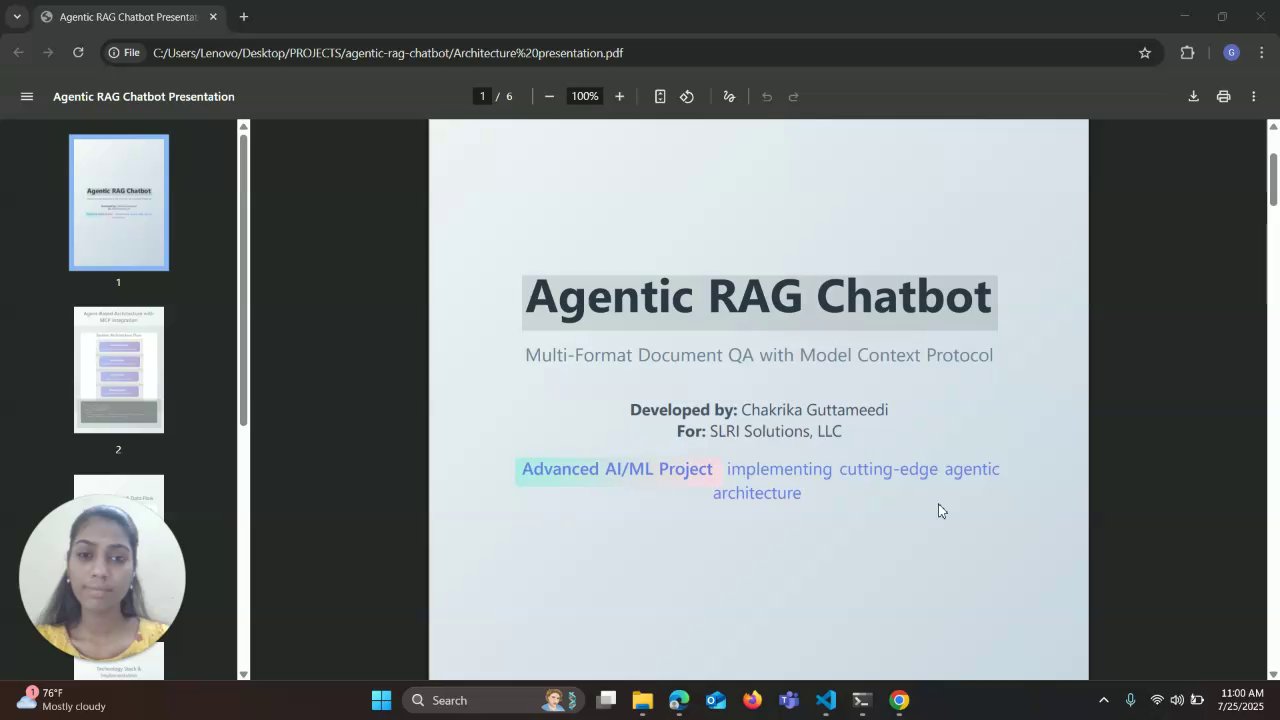The image size is (1280, 720).
Task: Click the Agentic RAG Chatbot title
Action: coord(759,296)
